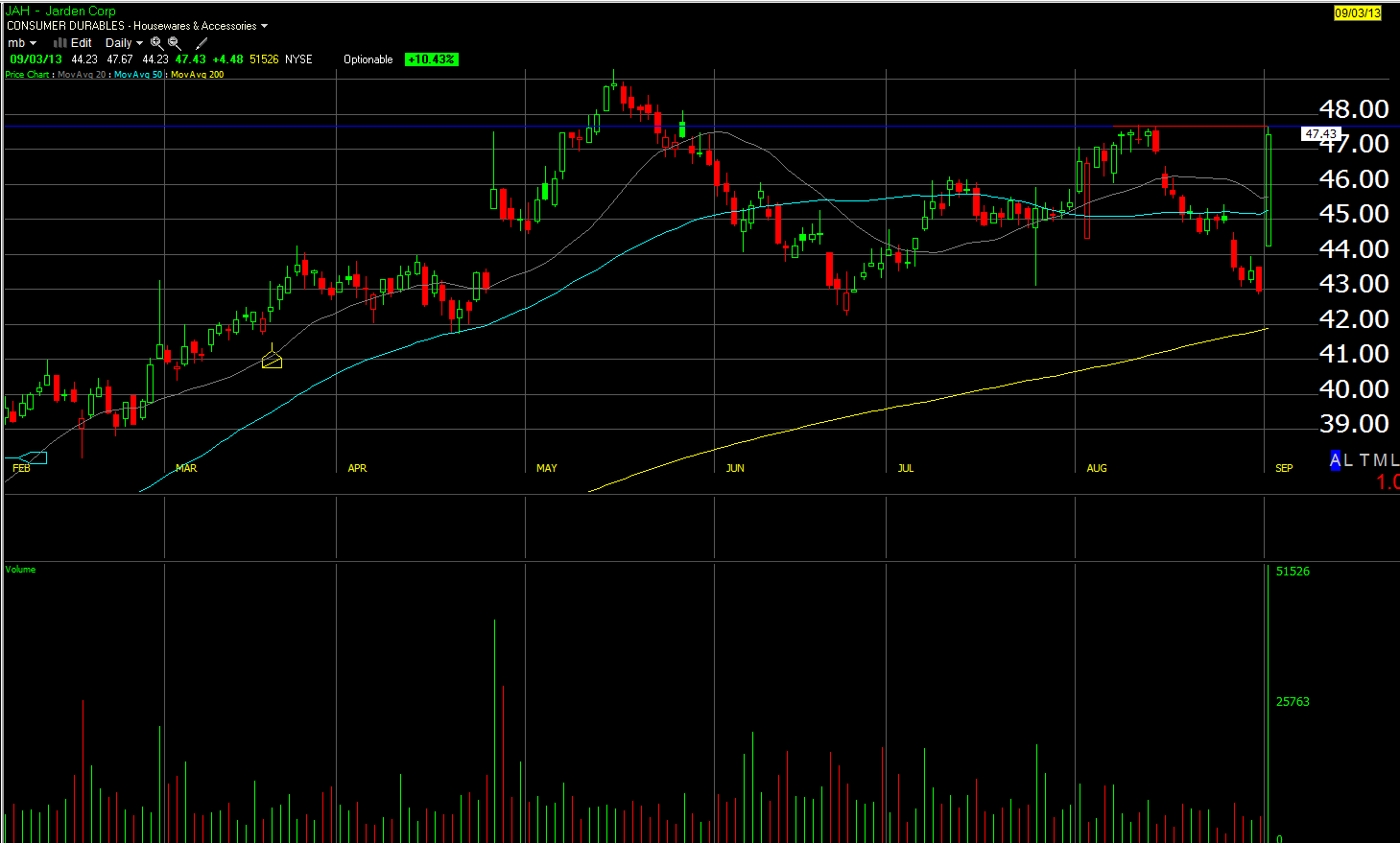Click the zoom out magnifier icon
Image resolution: width=1400 pixels, height=843 pixels.
pos(175,43)
